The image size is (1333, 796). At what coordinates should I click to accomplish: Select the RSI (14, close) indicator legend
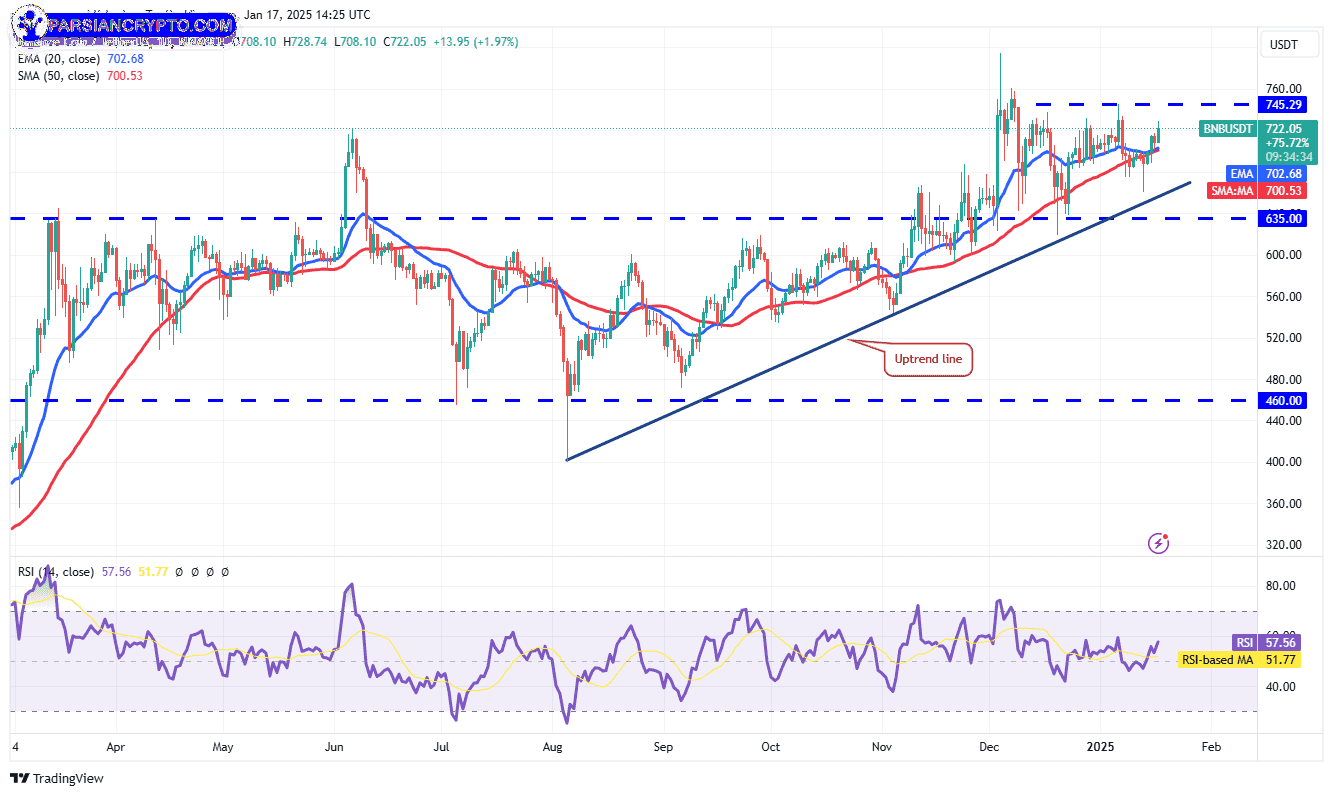(56, 572)
